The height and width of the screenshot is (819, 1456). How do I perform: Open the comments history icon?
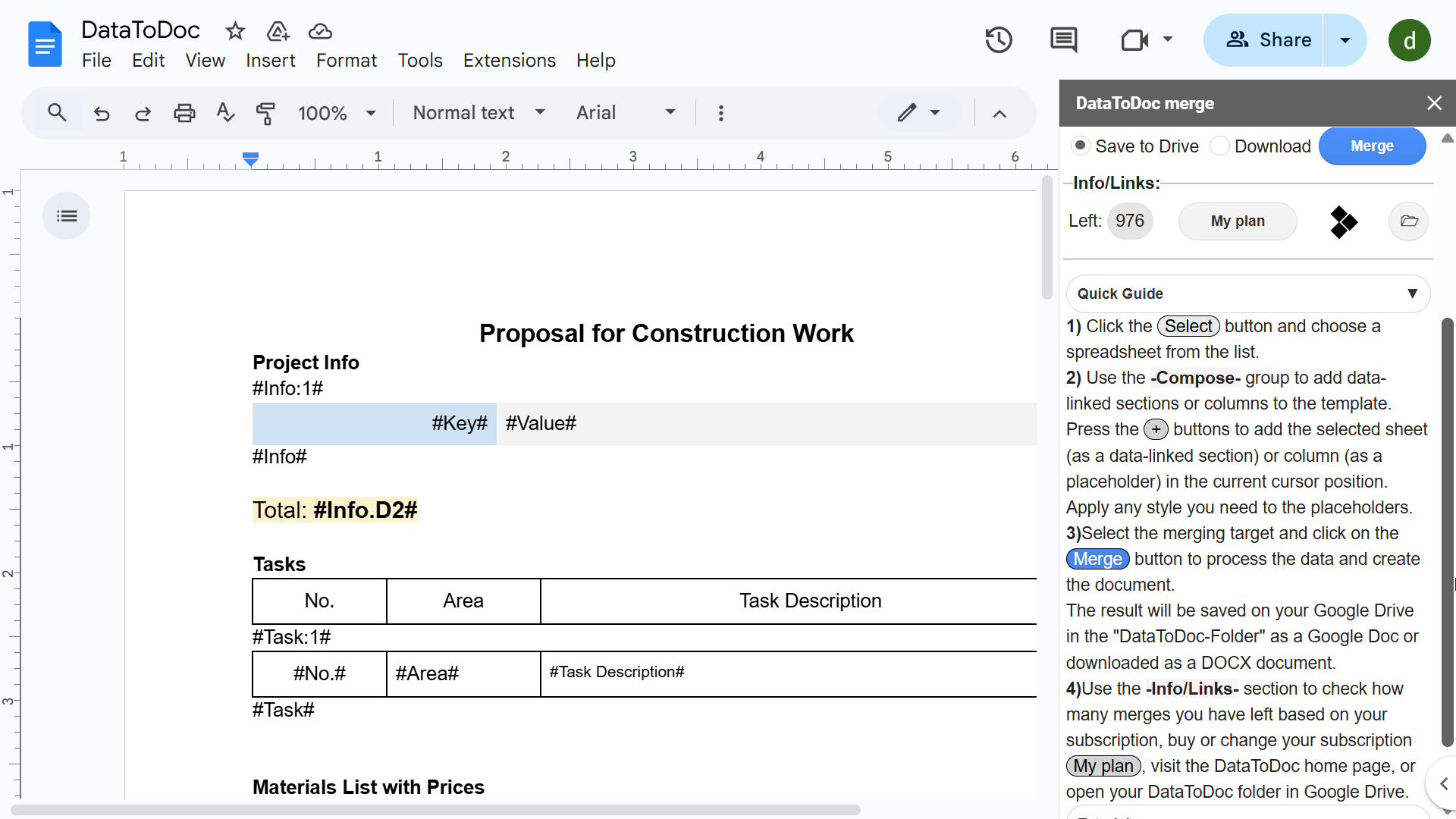point(1063,40)
